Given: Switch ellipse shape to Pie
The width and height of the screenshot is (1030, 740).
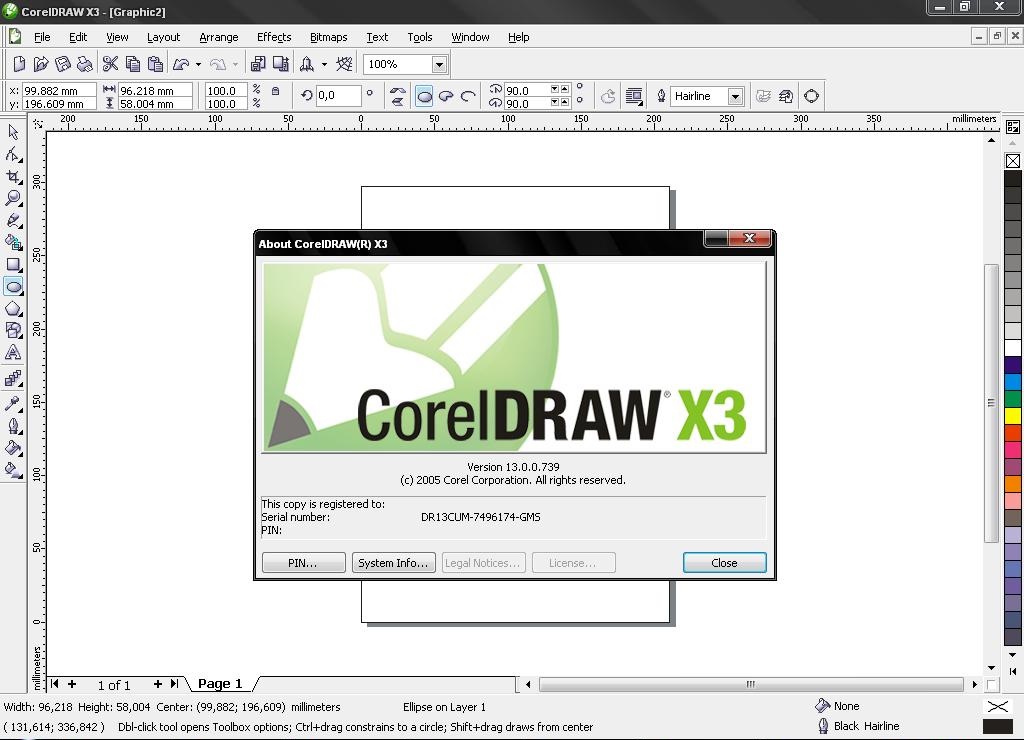Looking at the screenshot, I should 446,96.
